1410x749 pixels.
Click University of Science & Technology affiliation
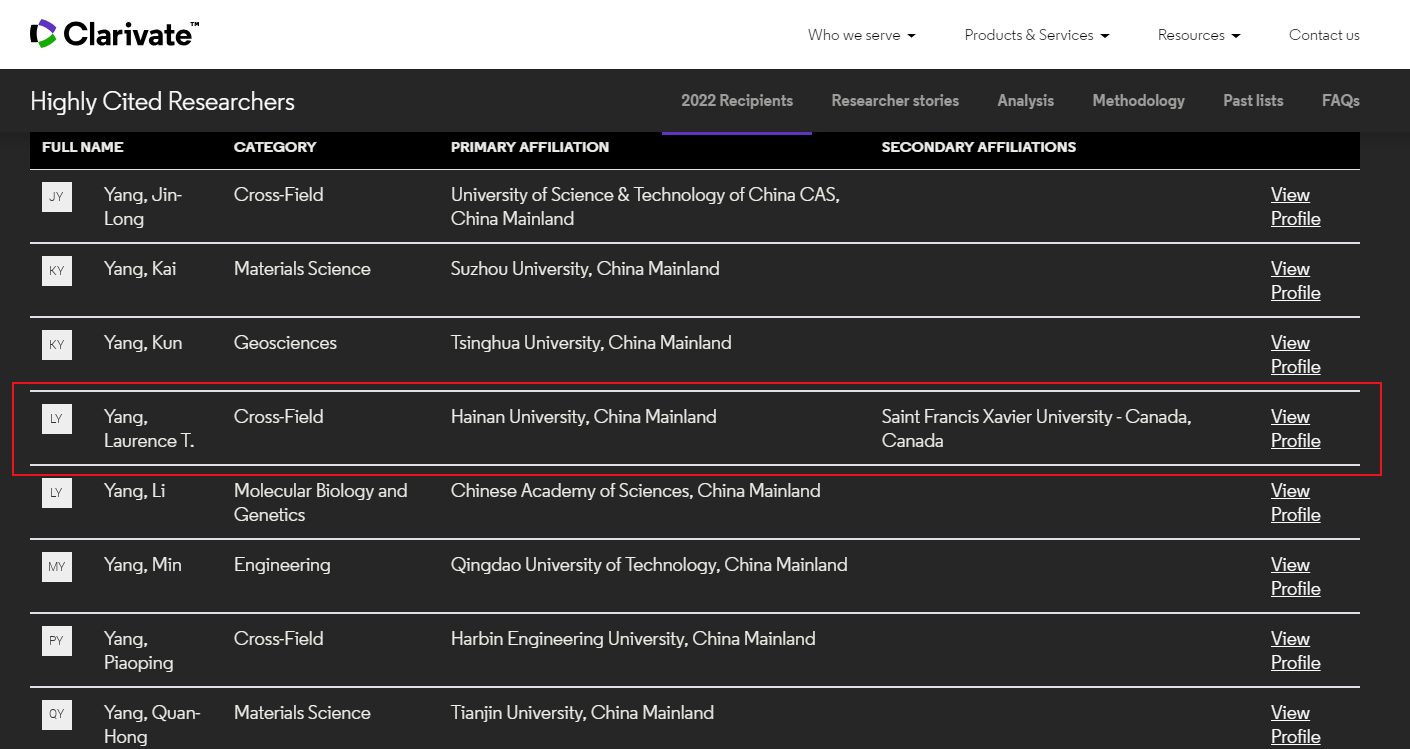click(645, 207)
